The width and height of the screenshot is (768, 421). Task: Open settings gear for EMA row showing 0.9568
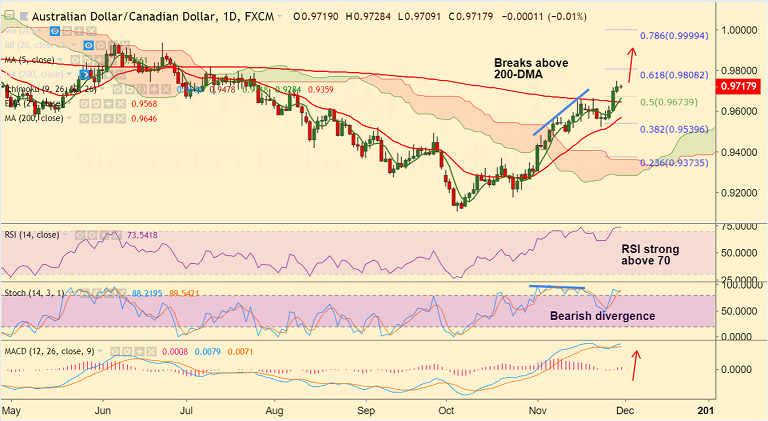pyautogui.click(x=96, y=104)
